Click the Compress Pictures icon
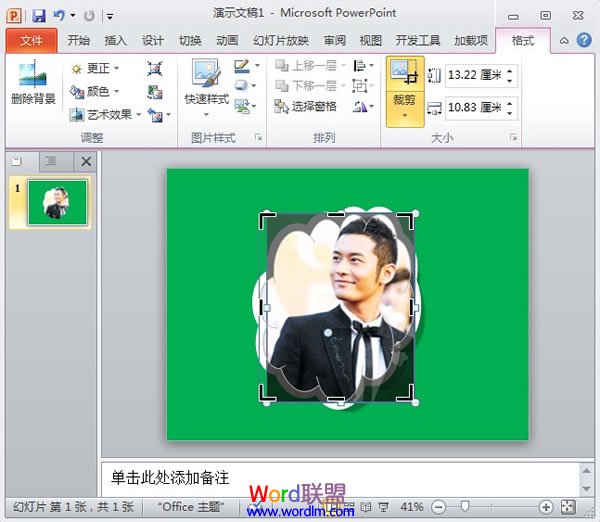Viewport: 600px width, 522px height. [x=155, y=69]
